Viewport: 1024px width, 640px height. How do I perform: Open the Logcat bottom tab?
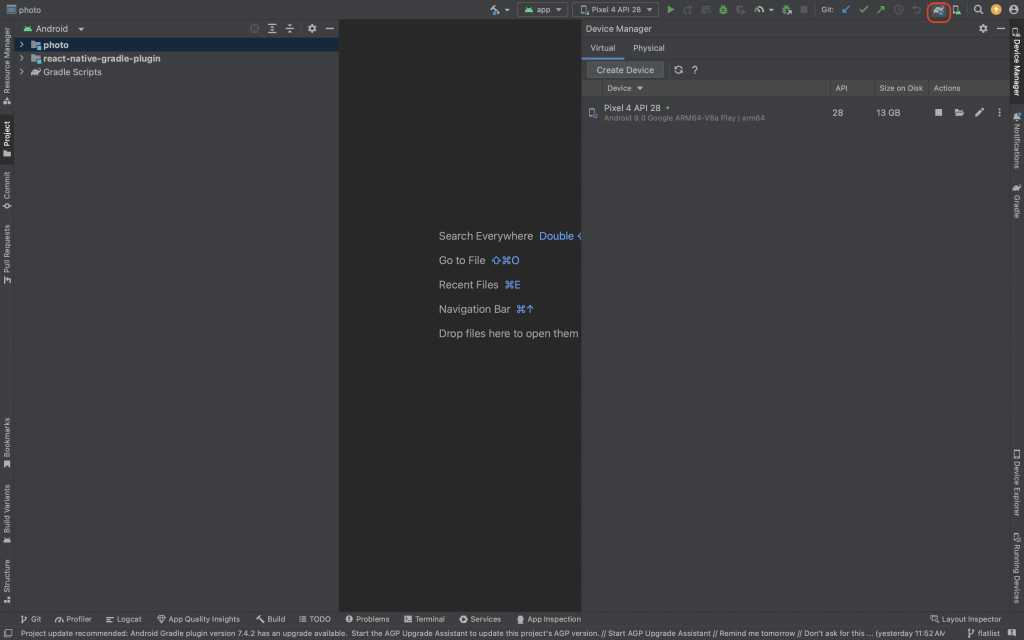point(123,619)
